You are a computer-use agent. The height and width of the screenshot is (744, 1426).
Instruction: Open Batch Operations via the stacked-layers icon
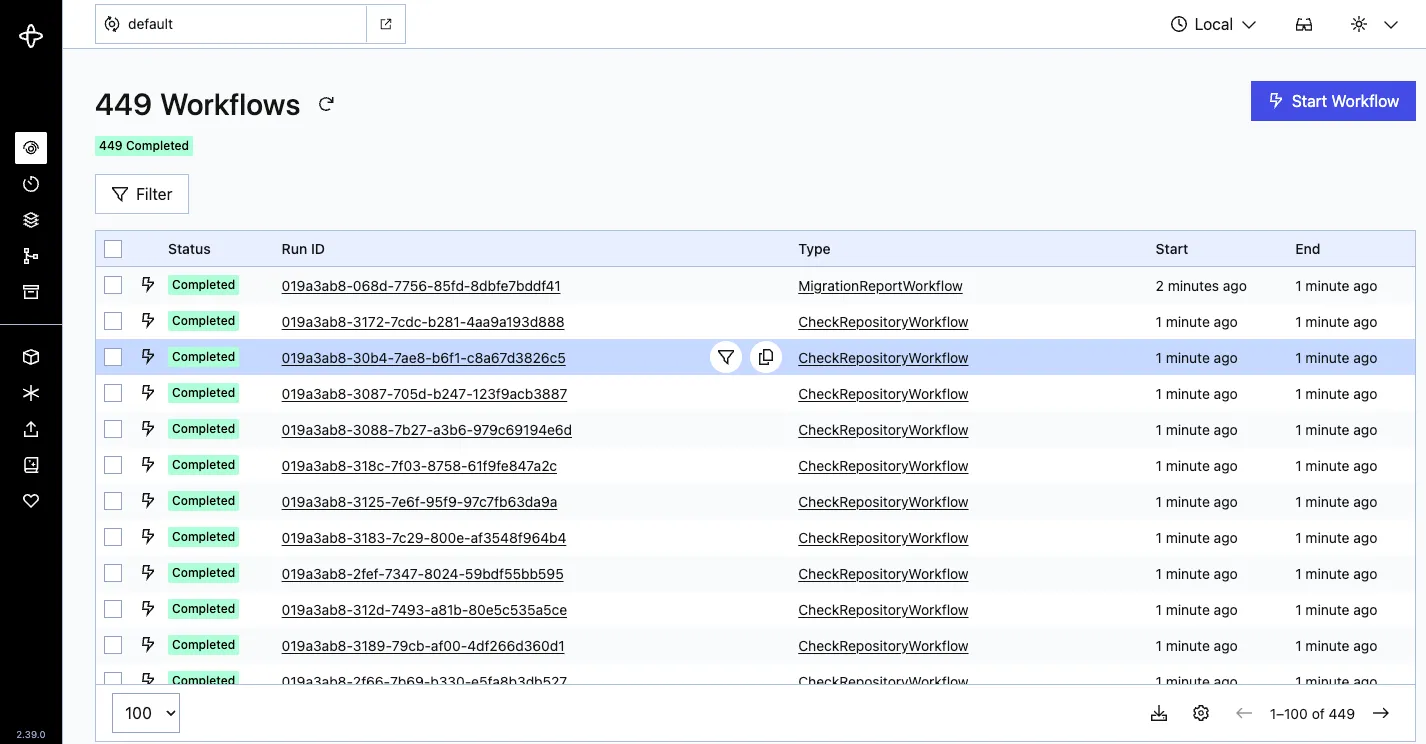(31, 220)
